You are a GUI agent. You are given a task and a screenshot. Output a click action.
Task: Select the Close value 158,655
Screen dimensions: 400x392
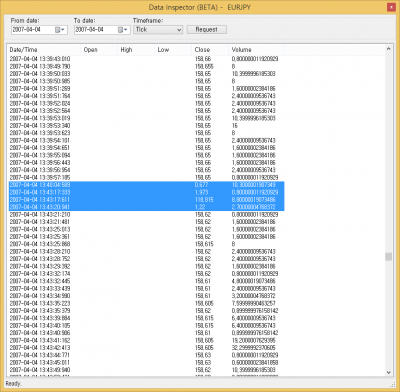coord(204,66)
